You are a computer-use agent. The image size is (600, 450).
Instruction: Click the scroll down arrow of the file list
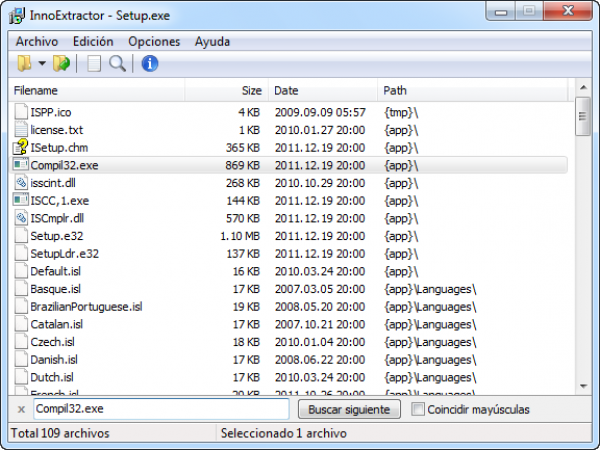coord(583,386)
